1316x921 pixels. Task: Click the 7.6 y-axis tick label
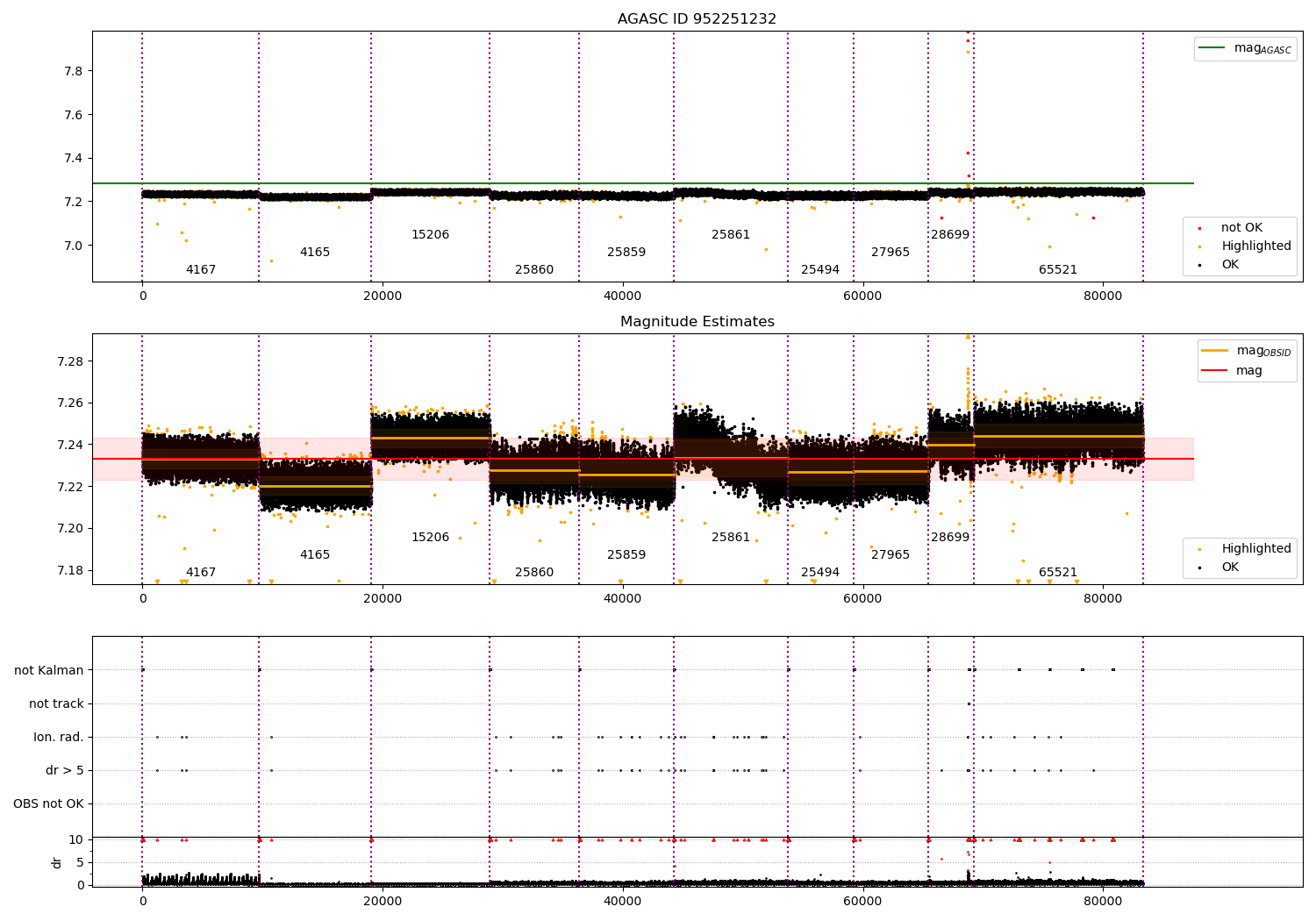click(x=75, y=115)
